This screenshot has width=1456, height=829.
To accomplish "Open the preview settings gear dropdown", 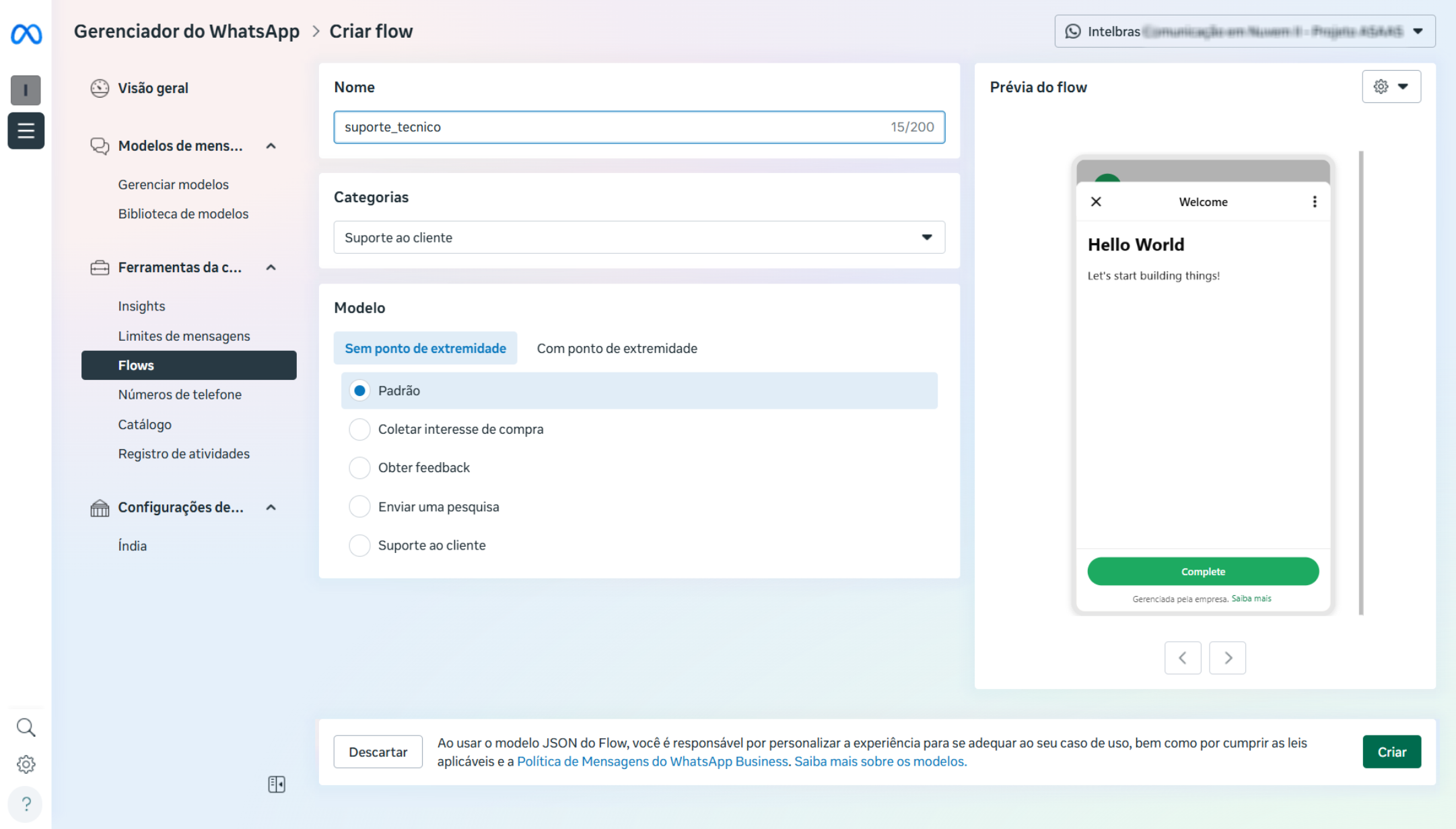I will pos(1391,87).
